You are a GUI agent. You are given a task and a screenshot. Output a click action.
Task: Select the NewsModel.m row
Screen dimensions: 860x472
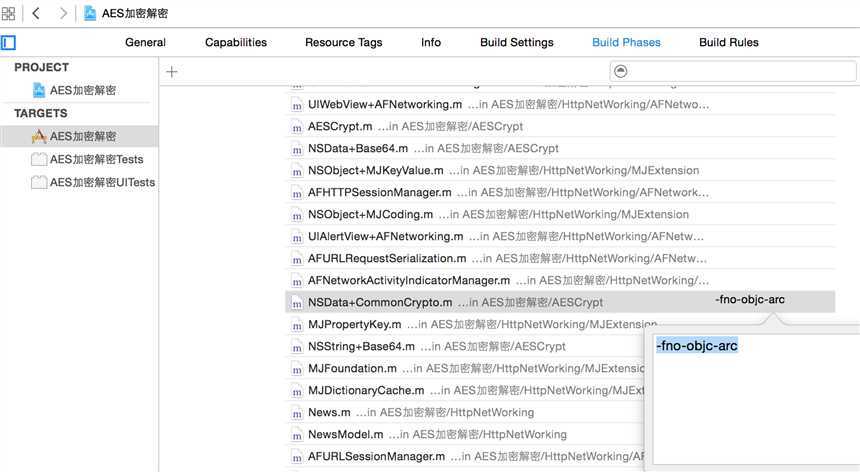point(465,434)
